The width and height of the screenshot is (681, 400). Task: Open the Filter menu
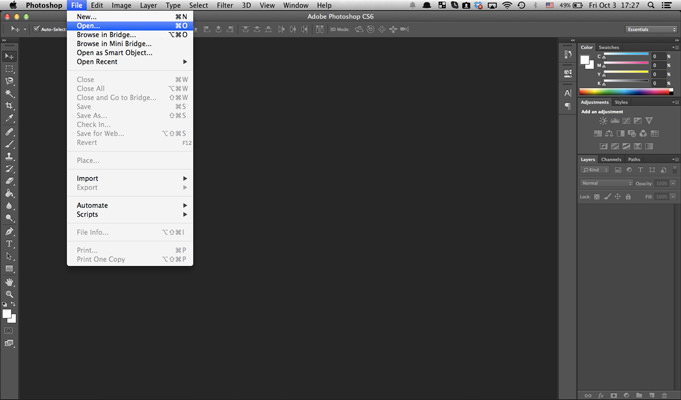click(x=225, y=5)
